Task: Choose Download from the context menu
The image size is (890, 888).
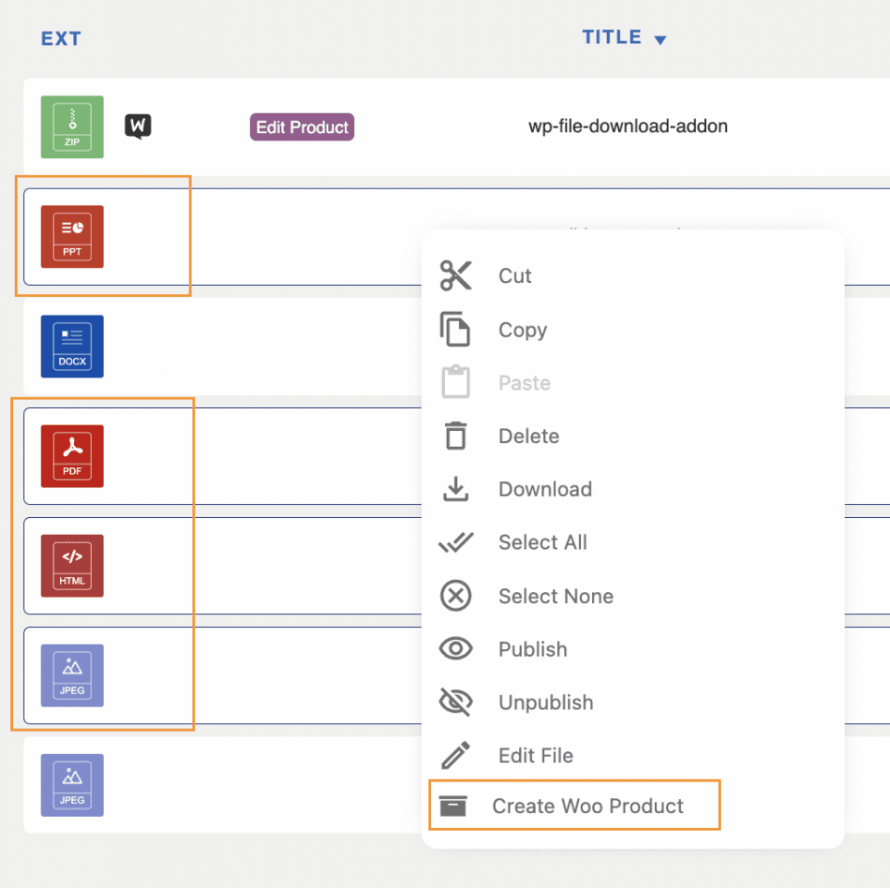Action: [x=544, y=489]
